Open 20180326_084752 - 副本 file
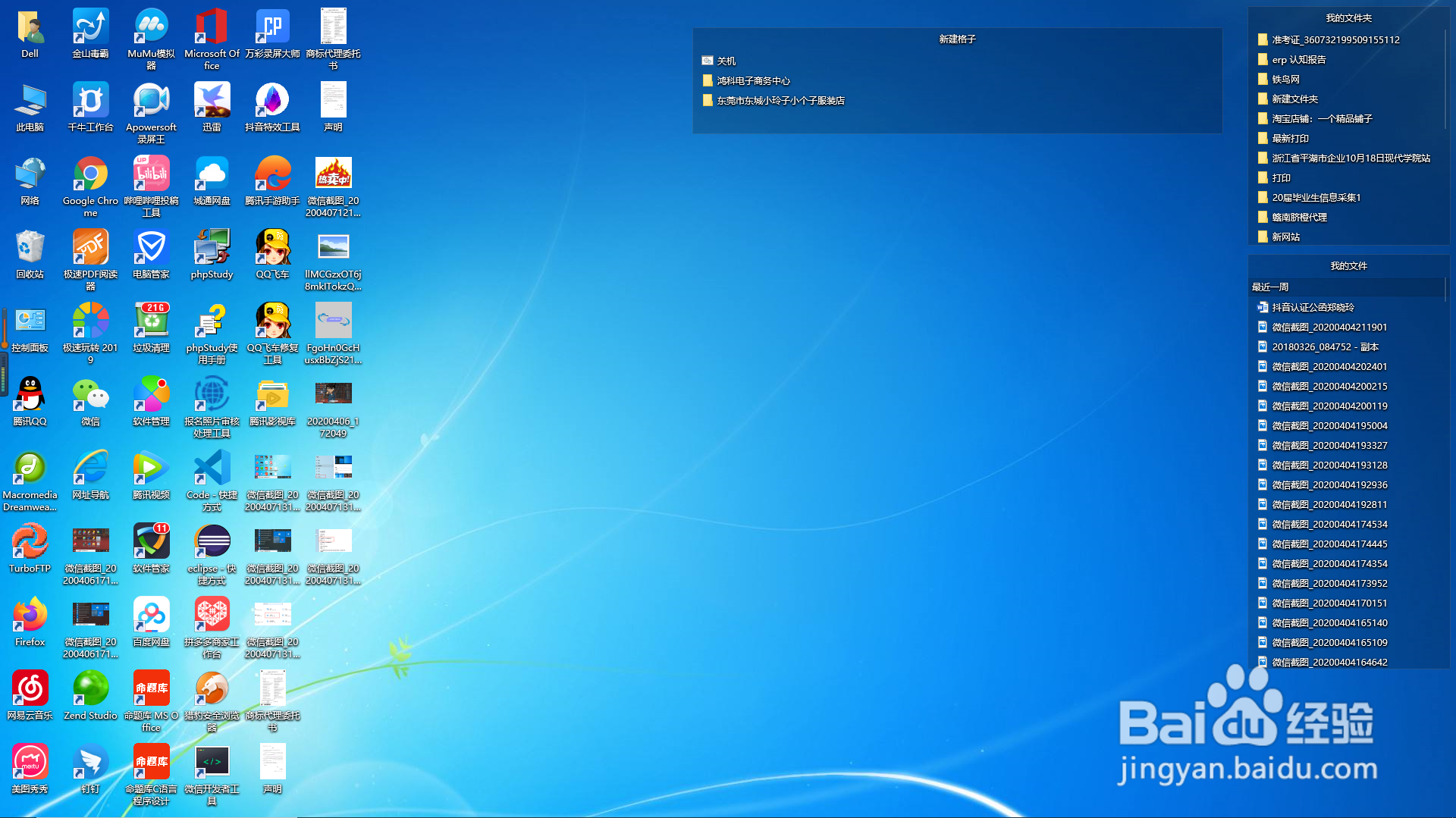The height and width of the screenshot is (818, 1456). 1318,346
